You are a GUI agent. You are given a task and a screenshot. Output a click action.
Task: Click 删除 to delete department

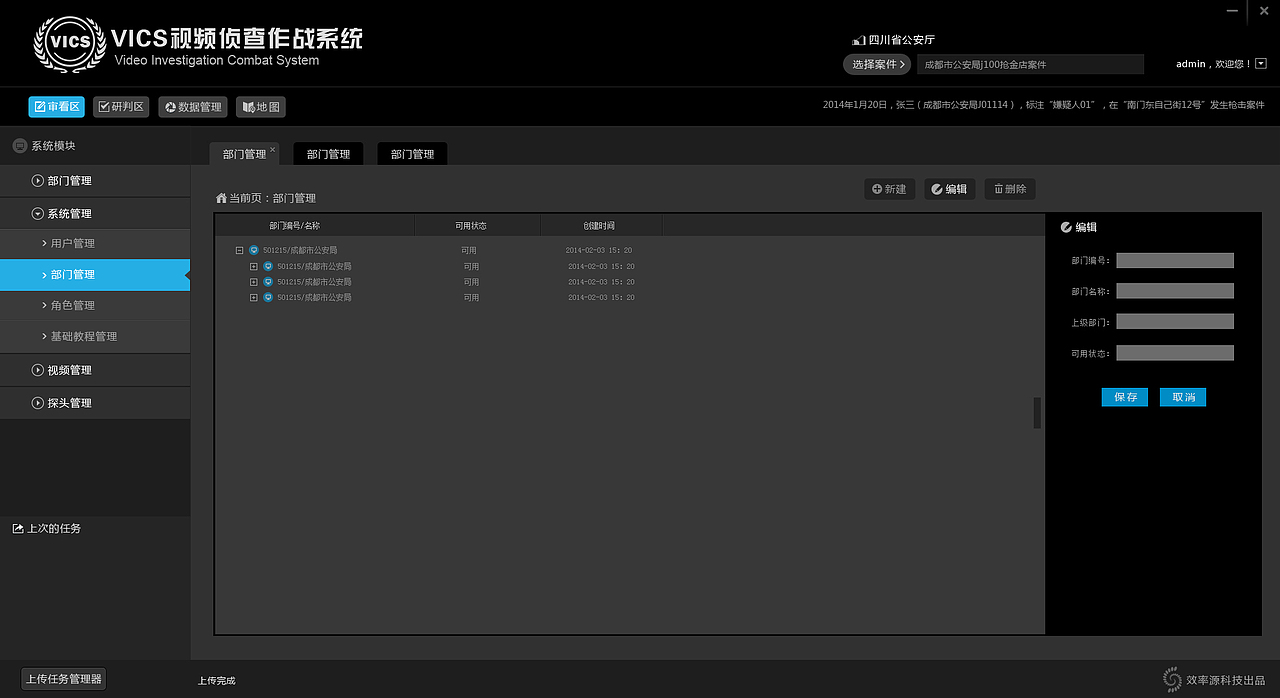click(1010, 189)
